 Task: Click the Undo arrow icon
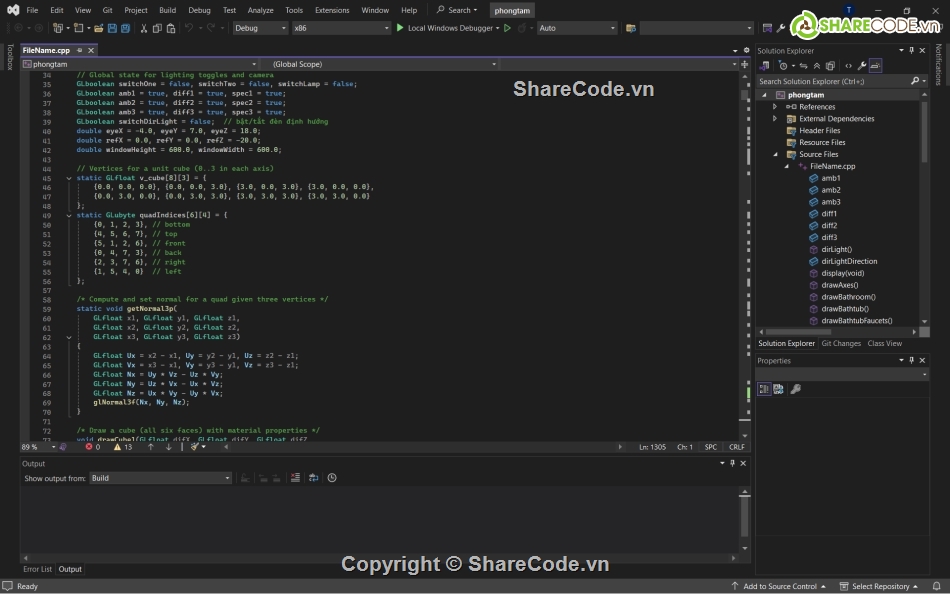click(x=188, y=28)
